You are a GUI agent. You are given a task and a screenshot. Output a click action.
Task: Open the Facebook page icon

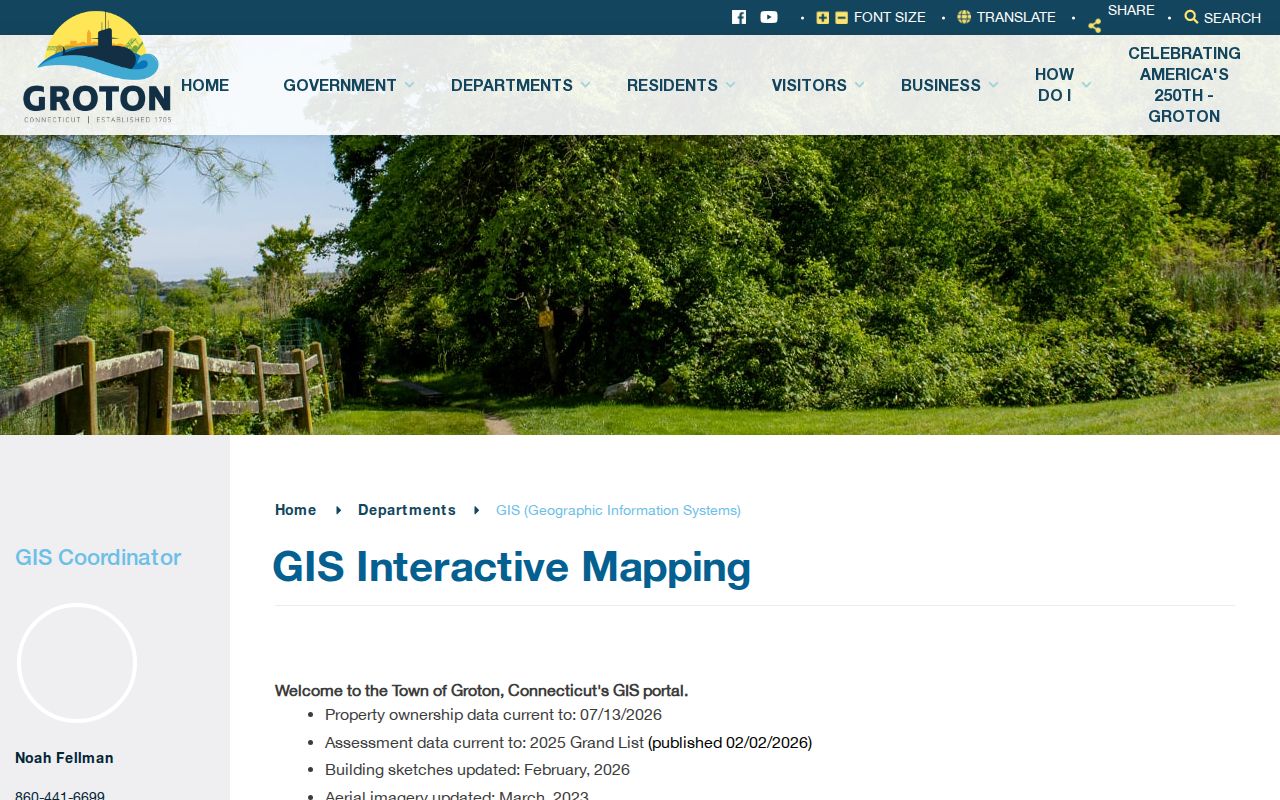(x=739, y=17)
